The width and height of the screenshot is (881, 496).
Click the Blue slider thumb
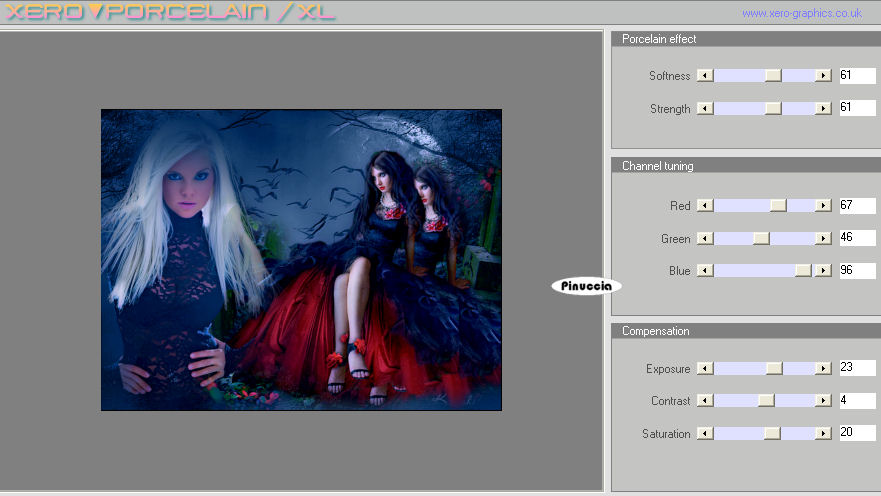(x=803, y=271)
